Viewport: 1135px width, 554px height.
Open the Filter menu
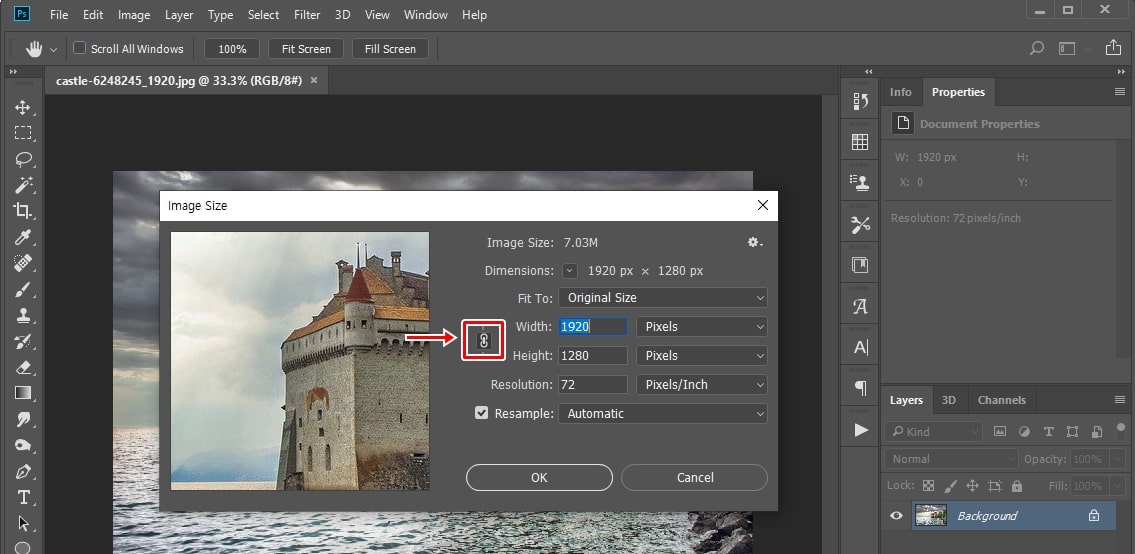tap(307, 14)
